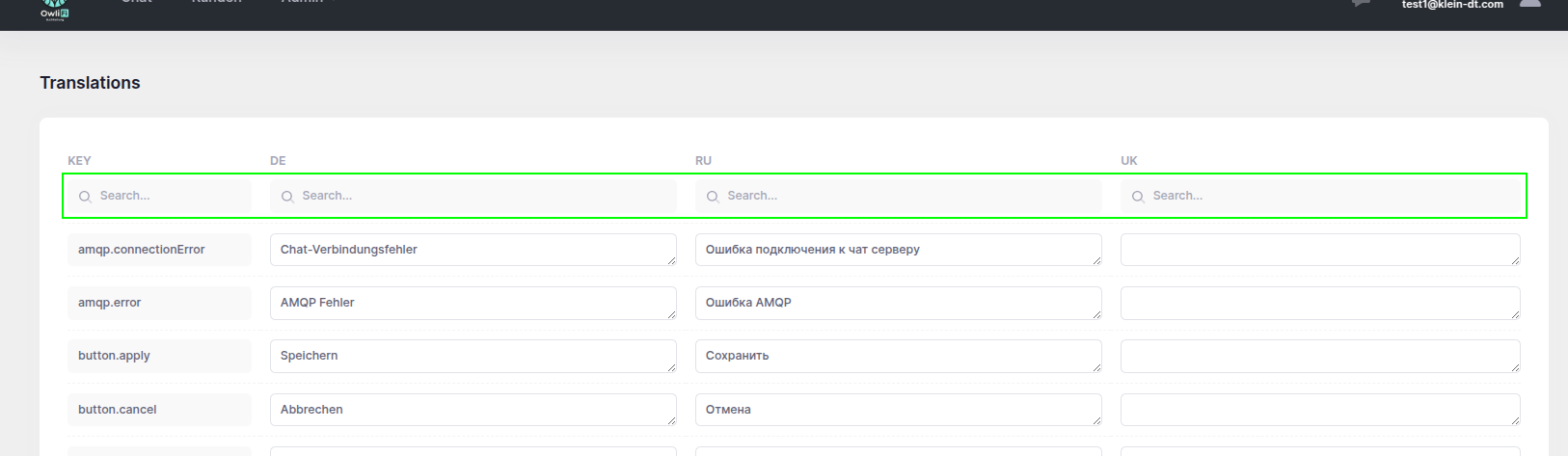Viewport: 1568px width, 456px height.
Task: Click the OwliFi logo in the navbar
Action: click(x=54, y=9)
